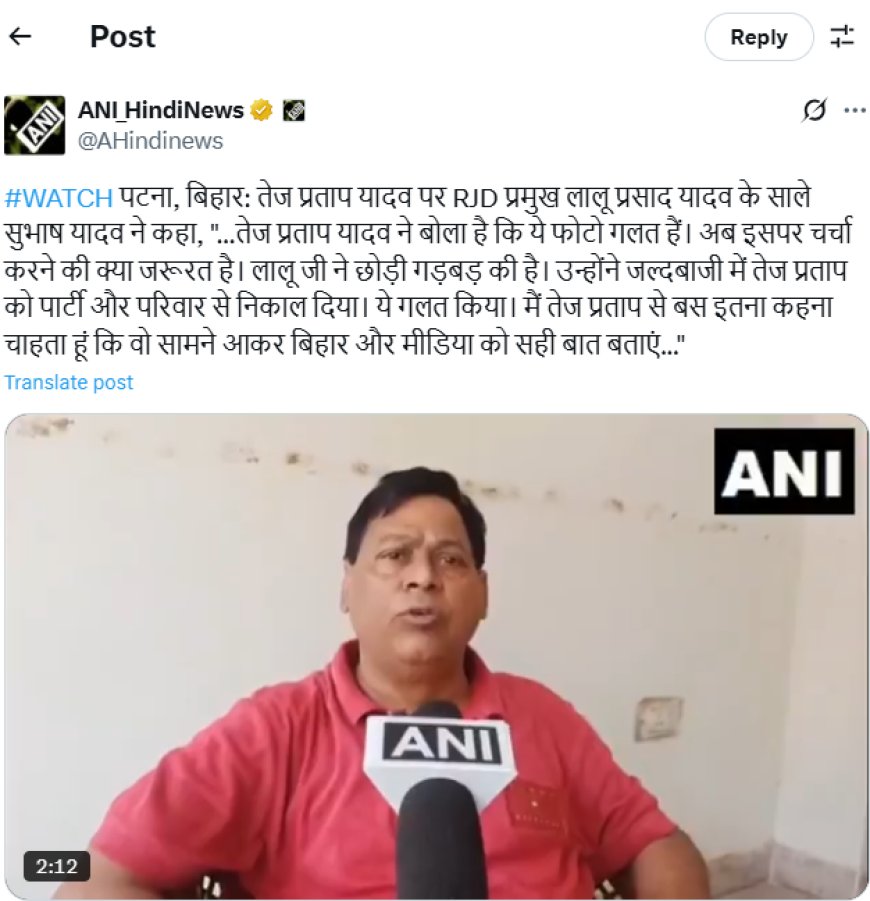Click the Post heading at the top
Screen dimensions: 870x901
[x=122, y=37]
